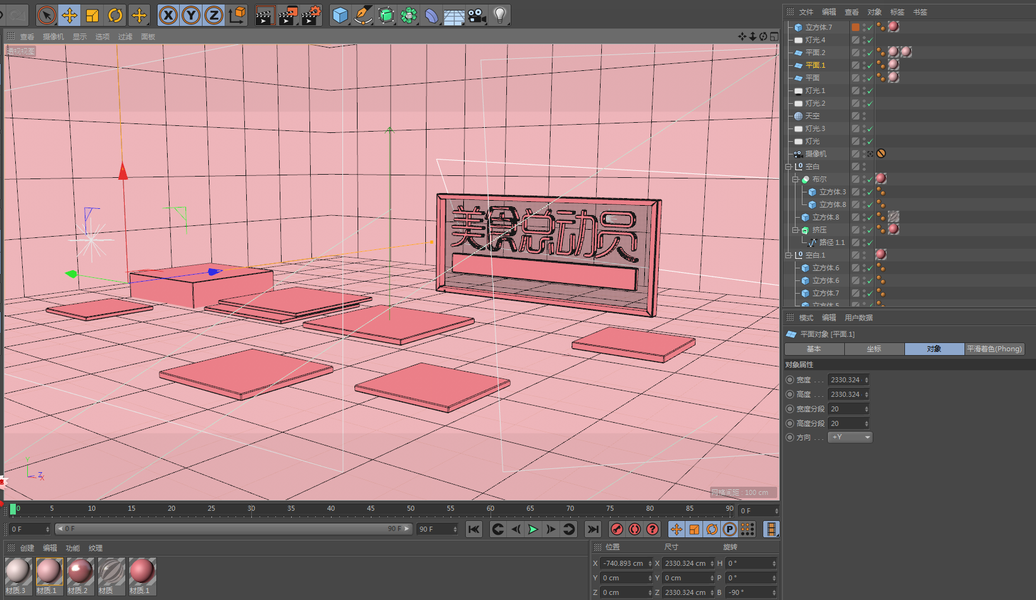The height and width of the screenshot is (600, 1036).
Task: Toggle the layer square of 立方体.7 at top
Action: 856,27
